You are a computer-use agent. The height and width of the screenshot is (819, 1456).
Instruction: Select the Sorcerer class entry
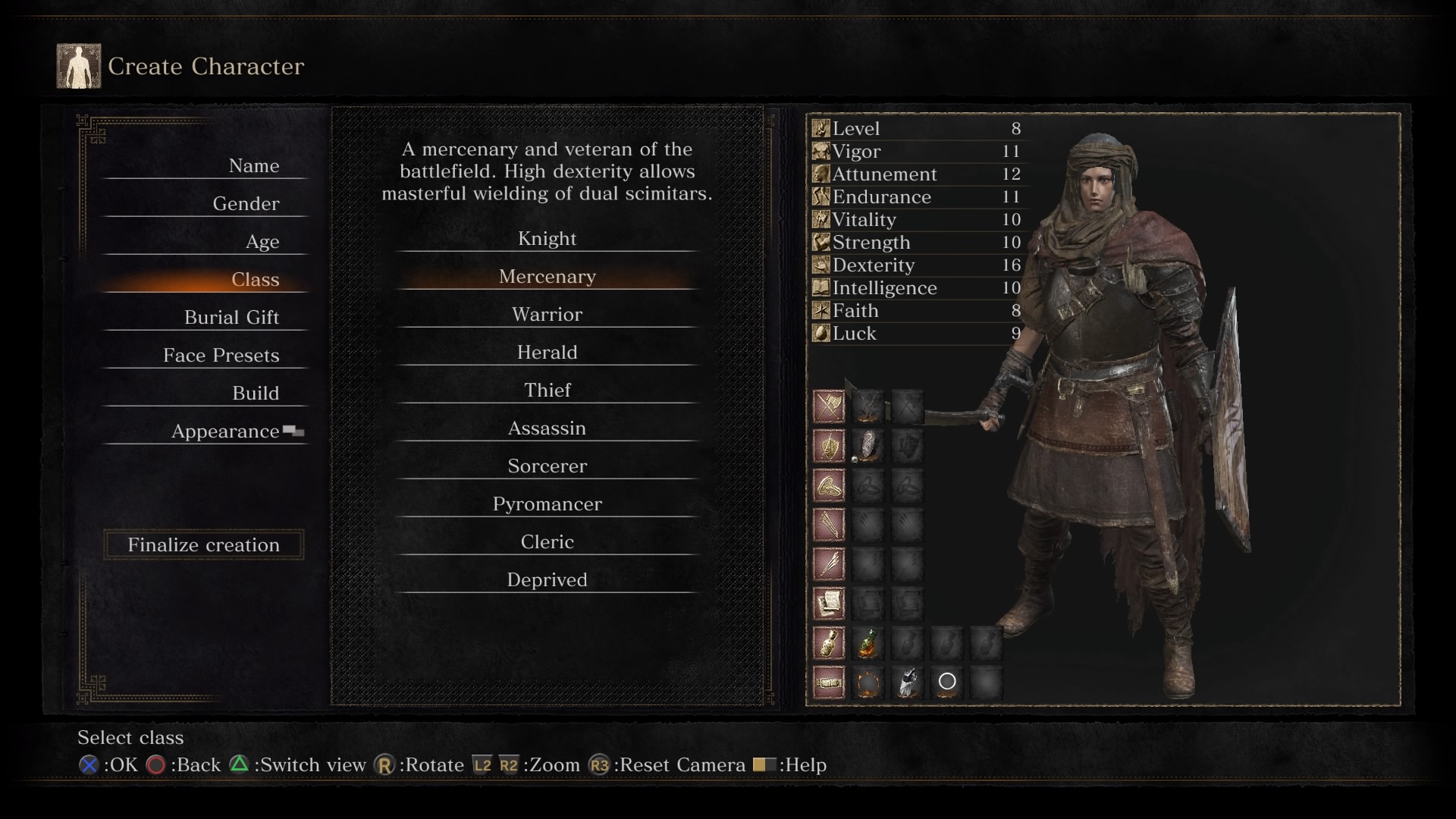pyautogui.click(x=547, y=466)
